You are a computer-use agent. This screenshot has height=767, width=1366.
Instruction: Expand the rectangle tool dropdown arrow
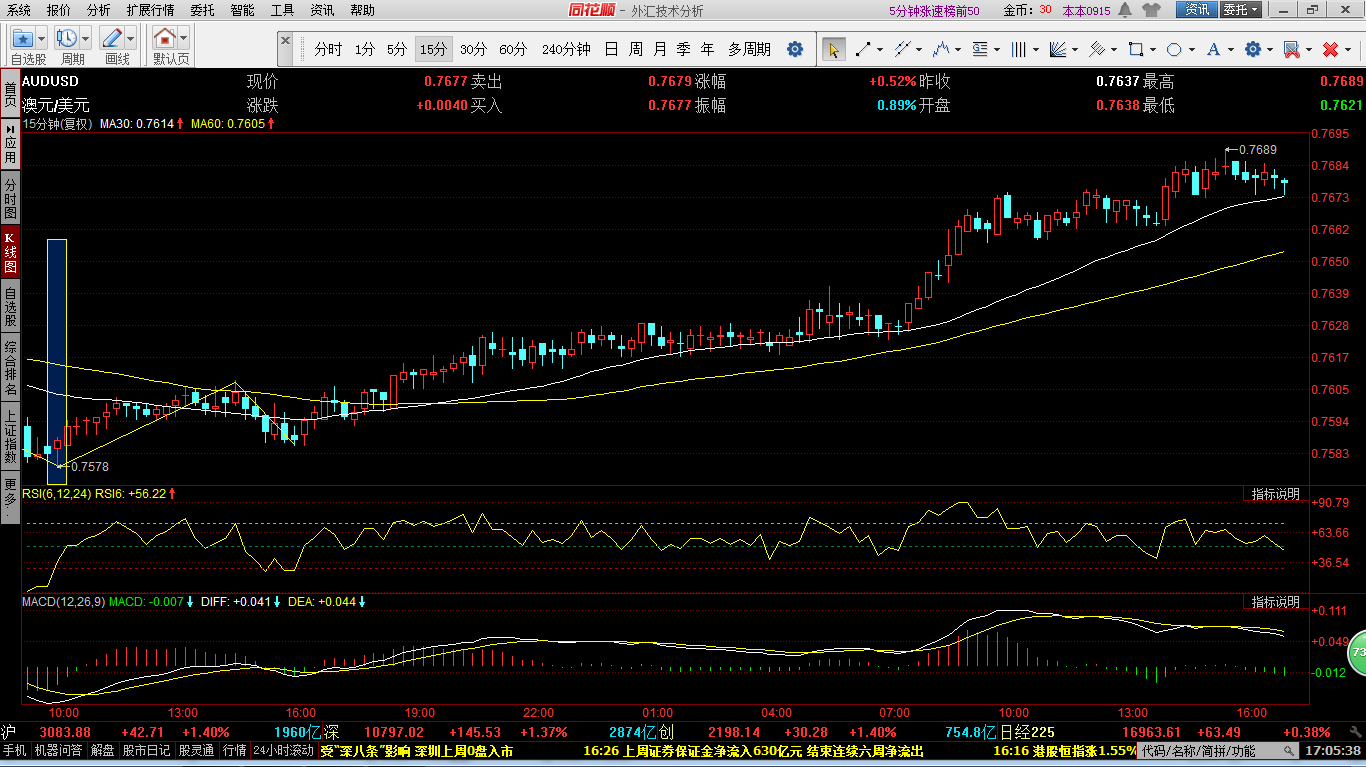click(1154, 49)
